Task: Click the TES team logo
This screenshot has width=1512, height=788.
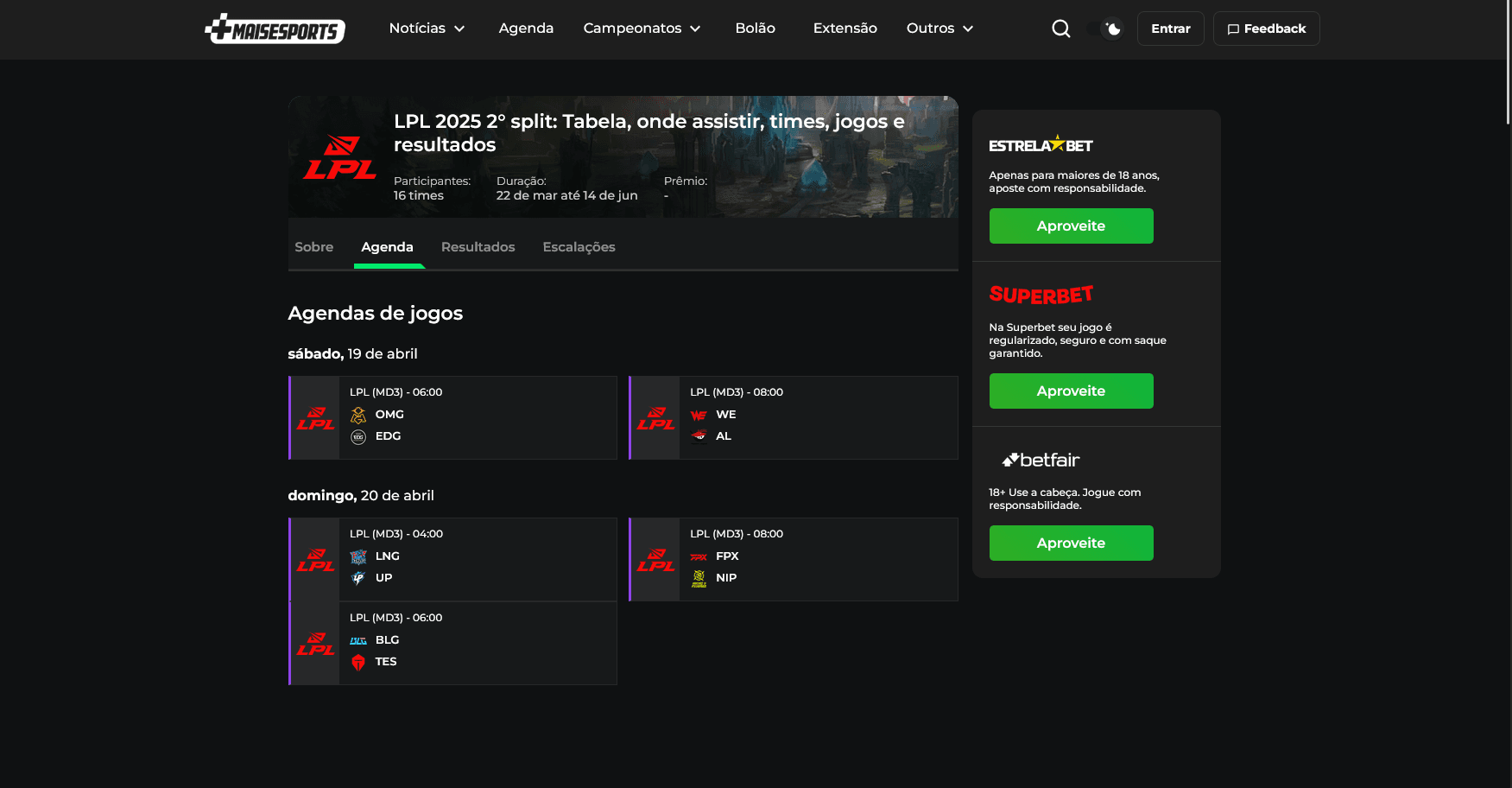Action: (x=358, y=663)
